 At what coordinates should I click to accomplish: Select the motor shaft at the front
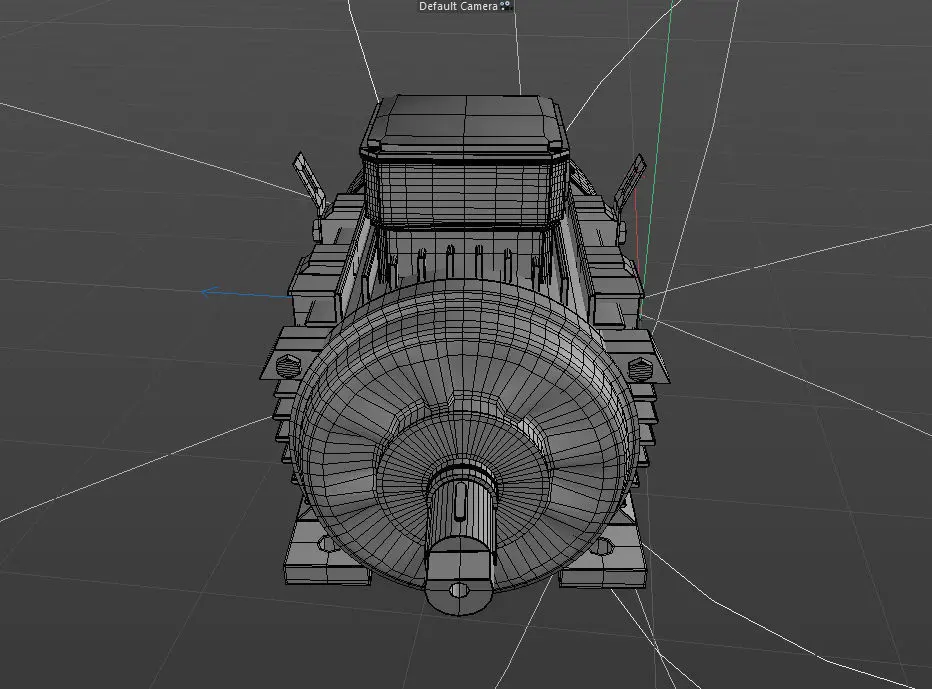click(x=461, y=538)
